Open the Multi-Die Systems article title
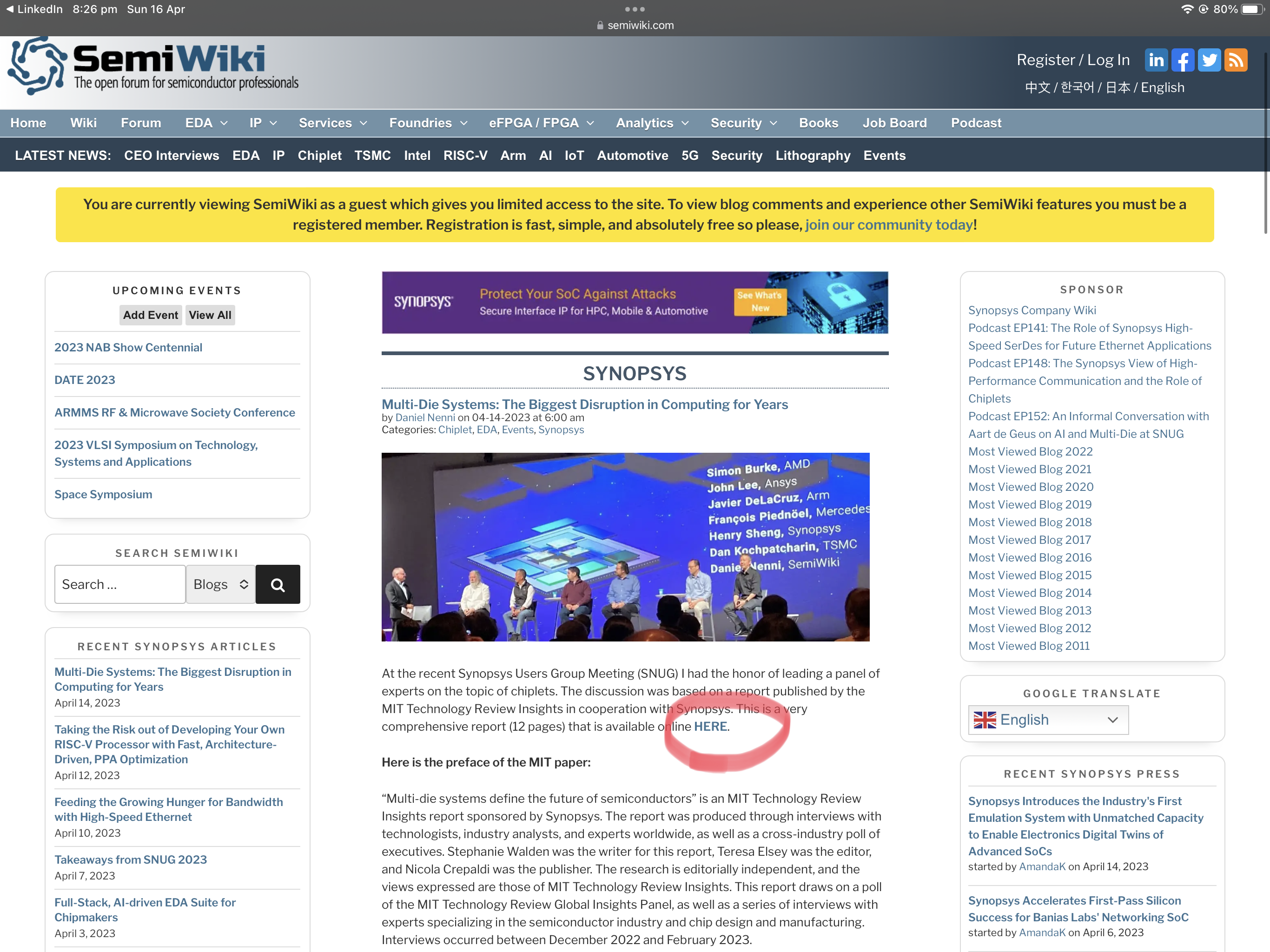The width and height of the screenshot is (1270, 952). click(x=584, y=404)
